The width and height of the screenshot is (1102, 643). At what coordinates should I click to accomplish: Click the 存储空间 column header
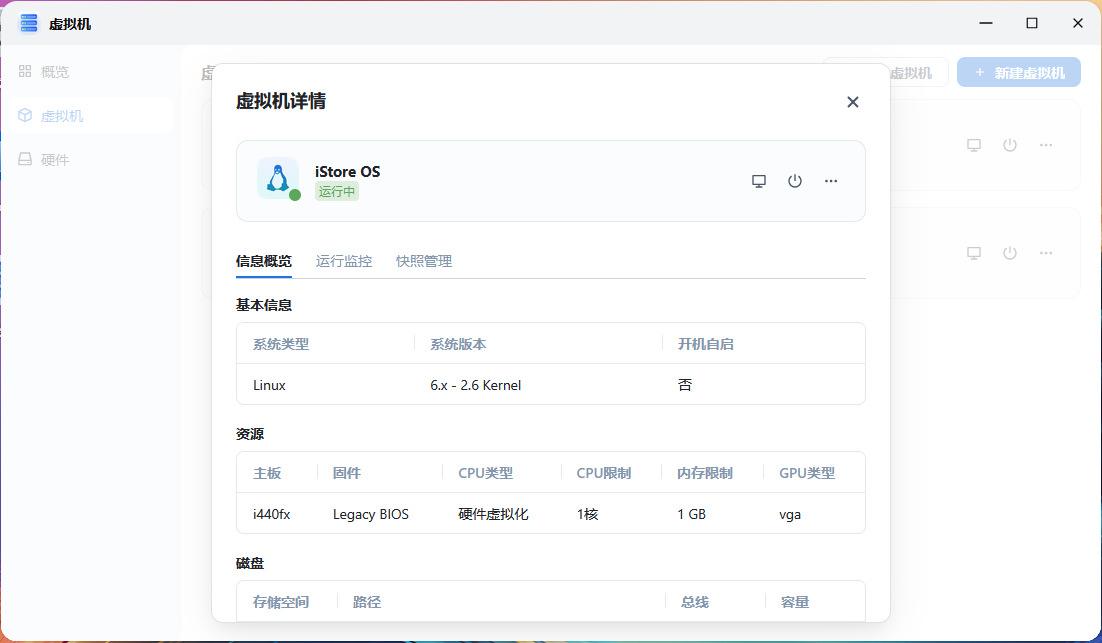(x=281, y=602)
